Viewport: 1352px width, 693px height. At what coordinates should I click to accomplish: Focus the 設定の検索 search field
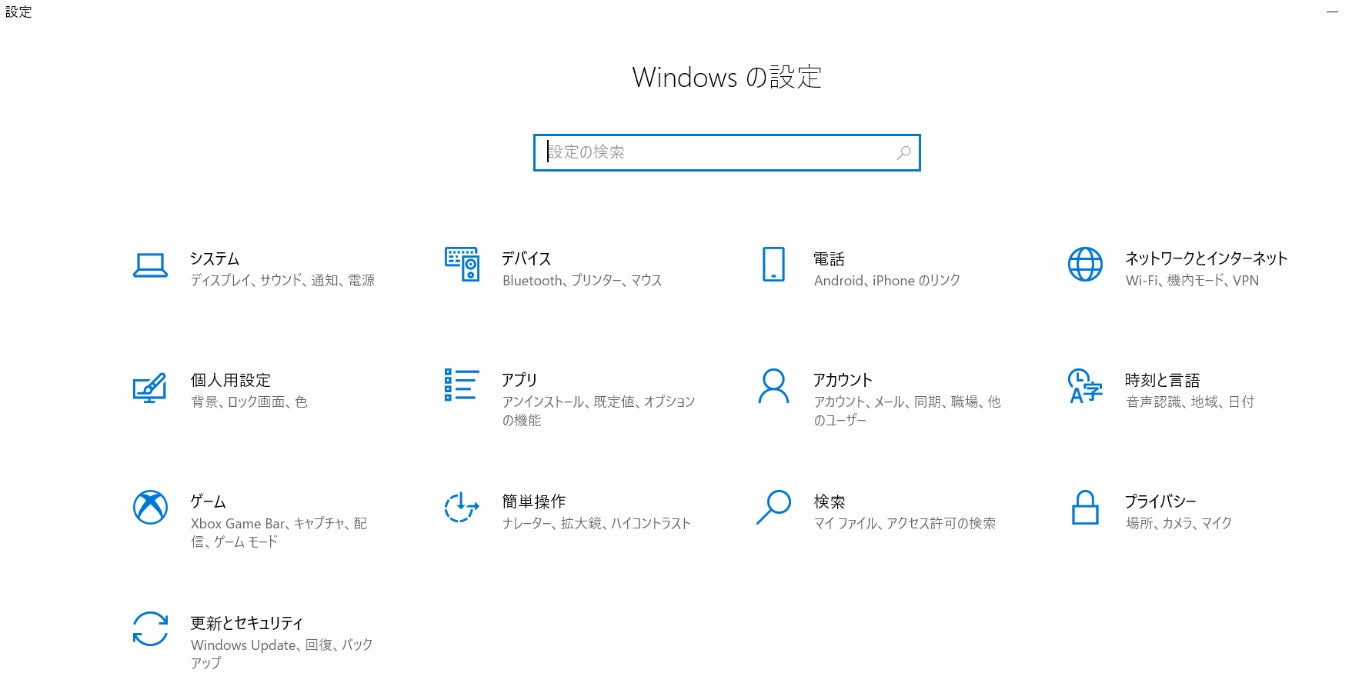727,153
